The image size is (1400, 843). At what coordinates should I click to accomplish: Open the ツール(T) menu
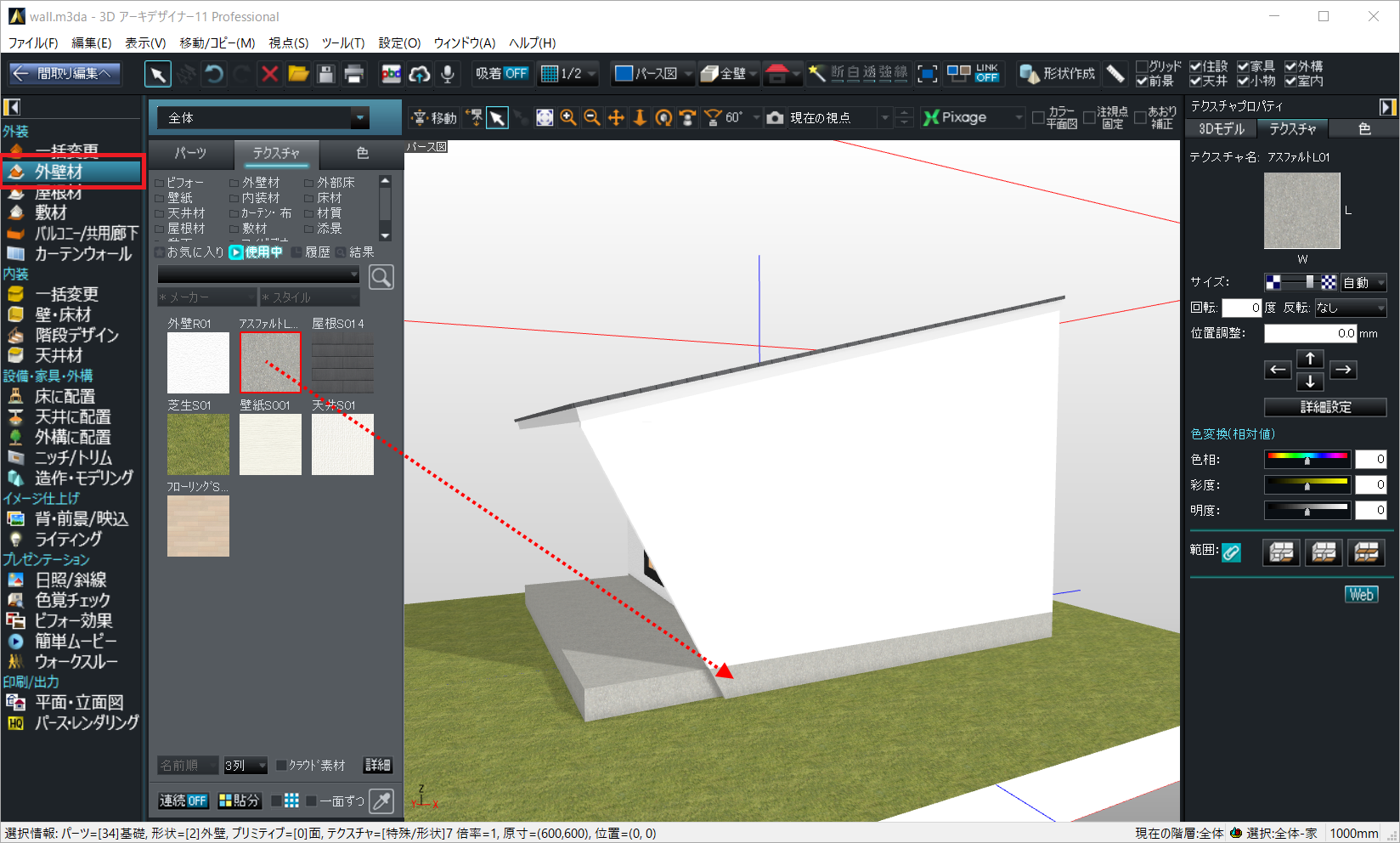coord(342,42)
